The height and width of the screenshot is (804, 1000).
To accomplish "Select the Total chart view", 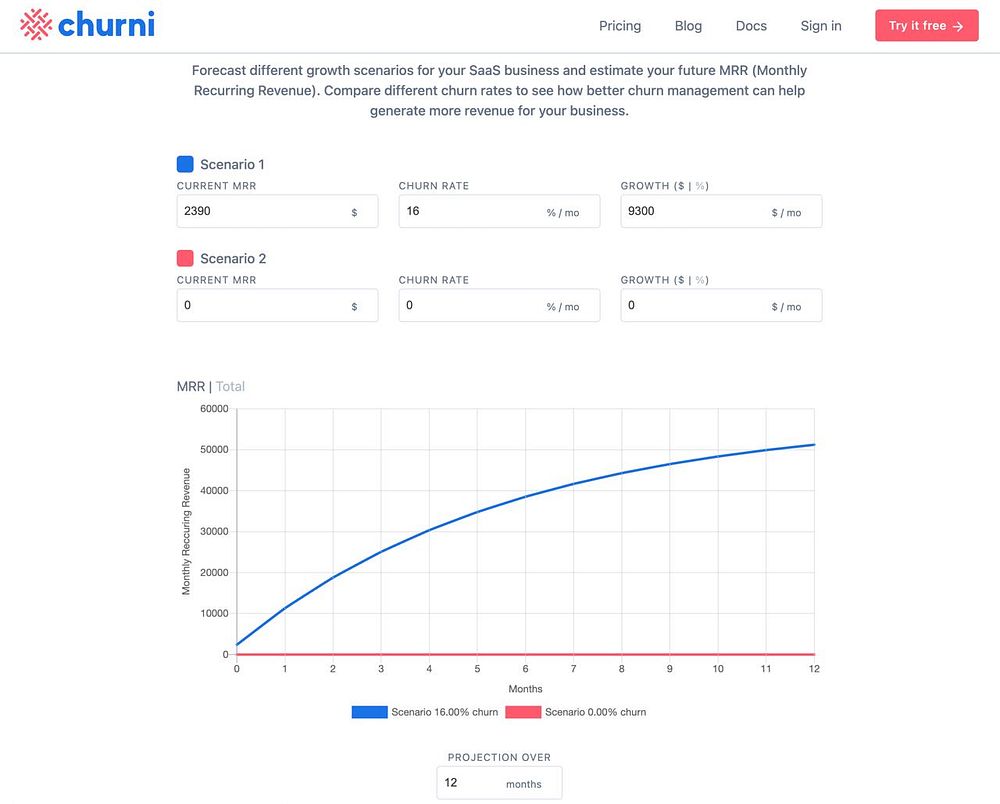I will point(230,386).
